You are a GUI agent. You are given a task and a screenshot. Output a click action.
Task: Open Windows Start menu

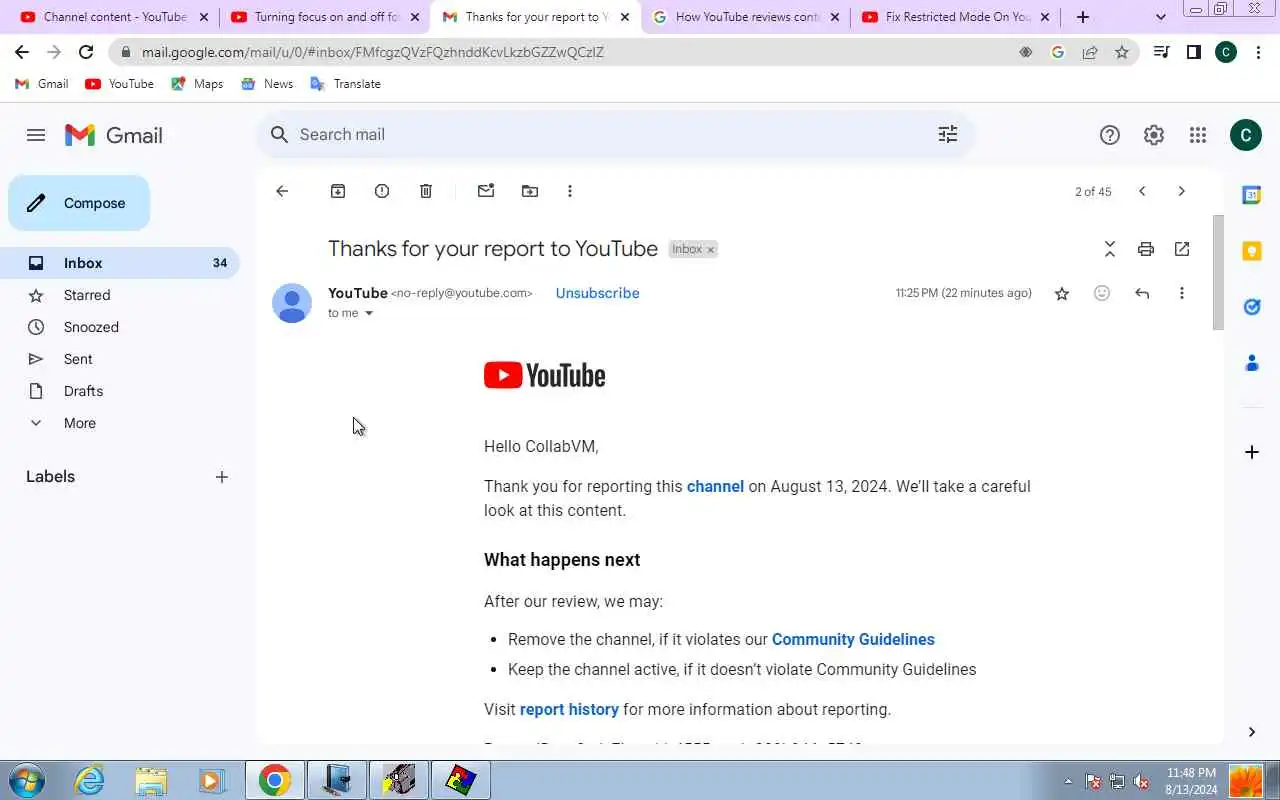pyautogui.click(x=25, y=780)
